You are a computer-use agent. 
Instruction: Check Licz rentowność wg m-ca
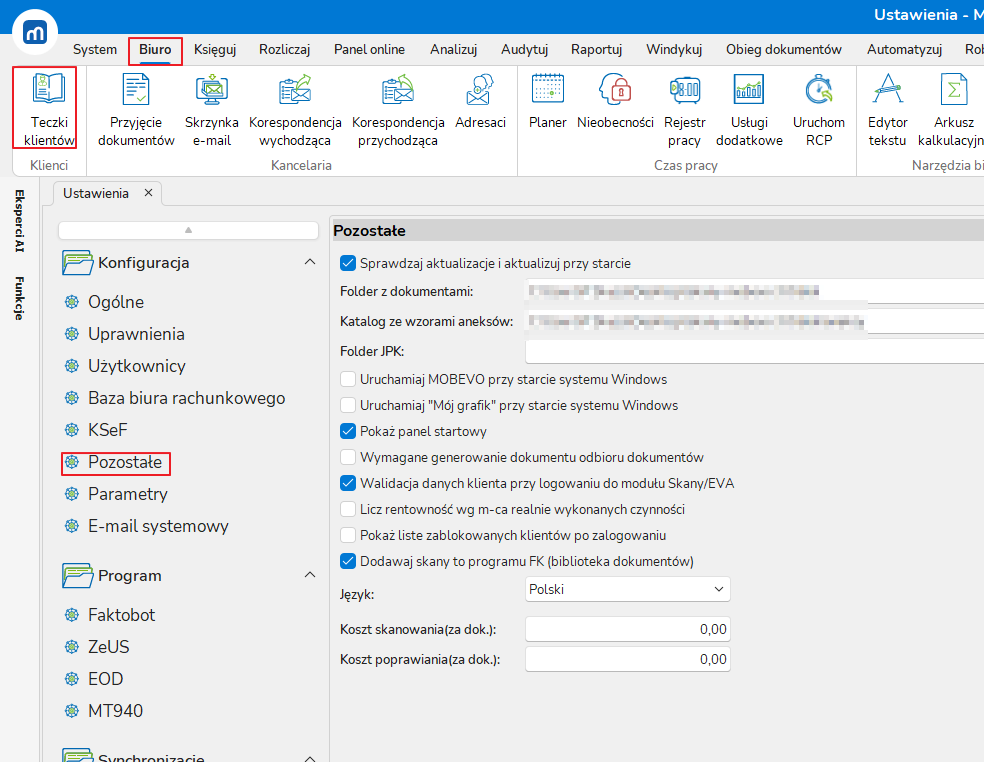tap(348, 510)
